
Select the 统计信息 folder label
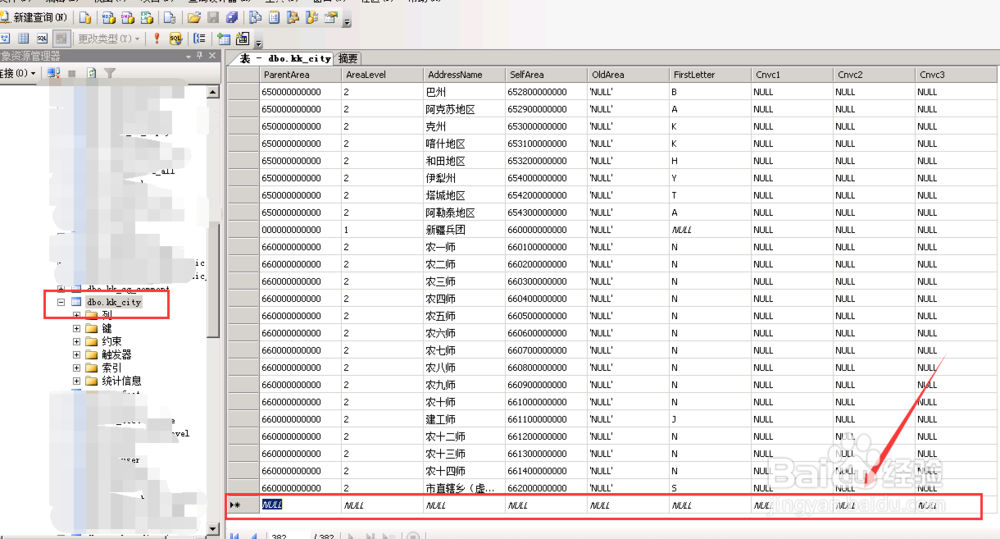pyautogui.click(x=122, y=381)
